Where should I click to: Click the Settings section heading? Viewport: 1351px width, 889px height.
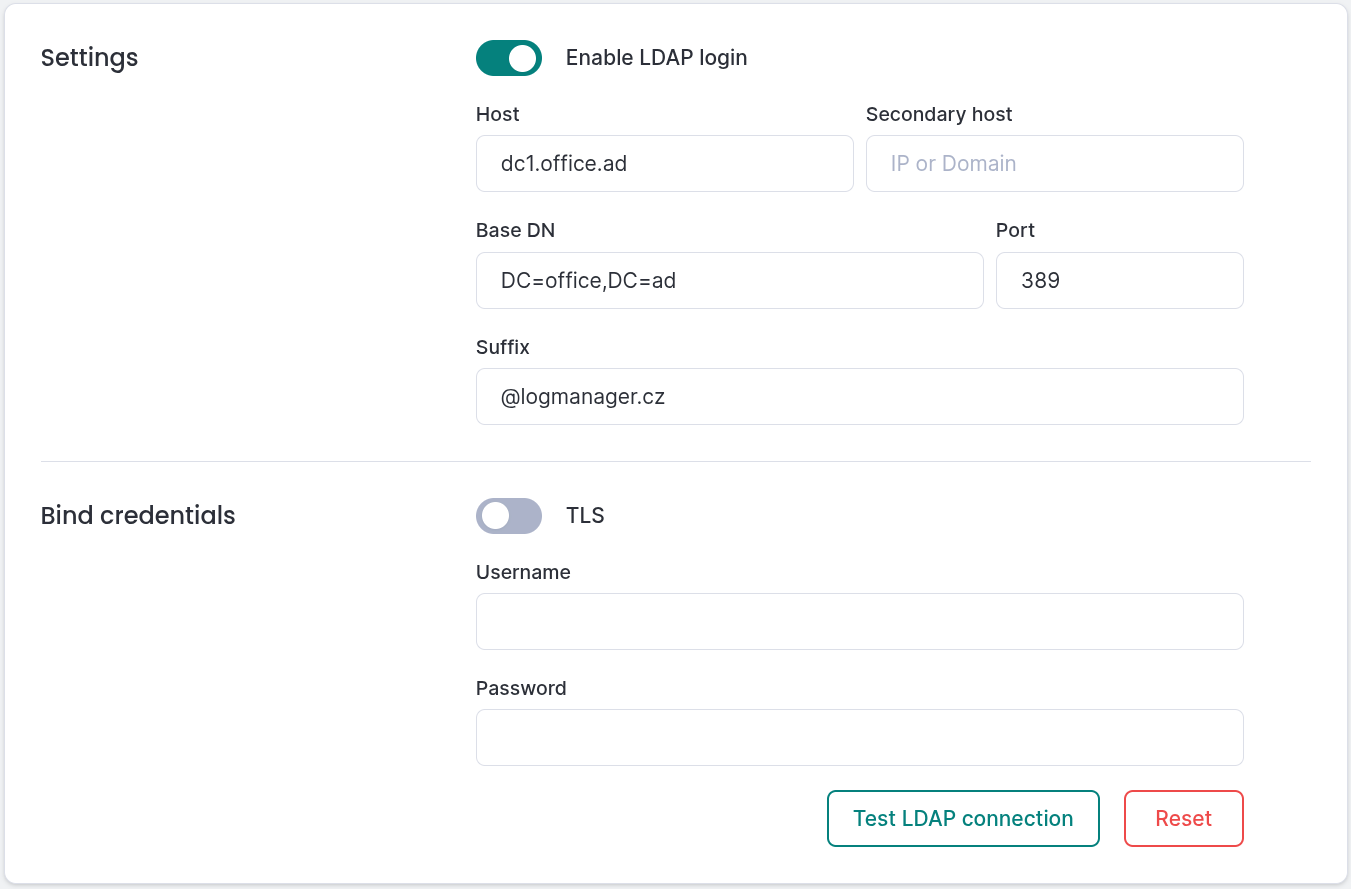coord(89,58)
